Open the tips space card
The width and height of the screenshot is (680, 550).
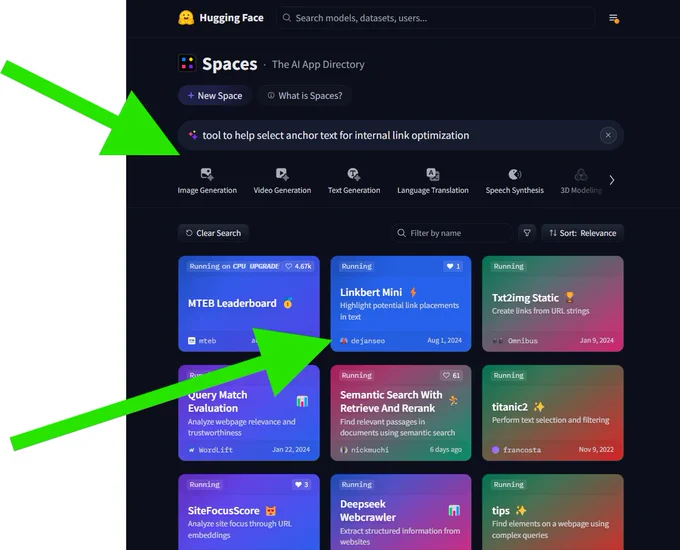point(553,512)
